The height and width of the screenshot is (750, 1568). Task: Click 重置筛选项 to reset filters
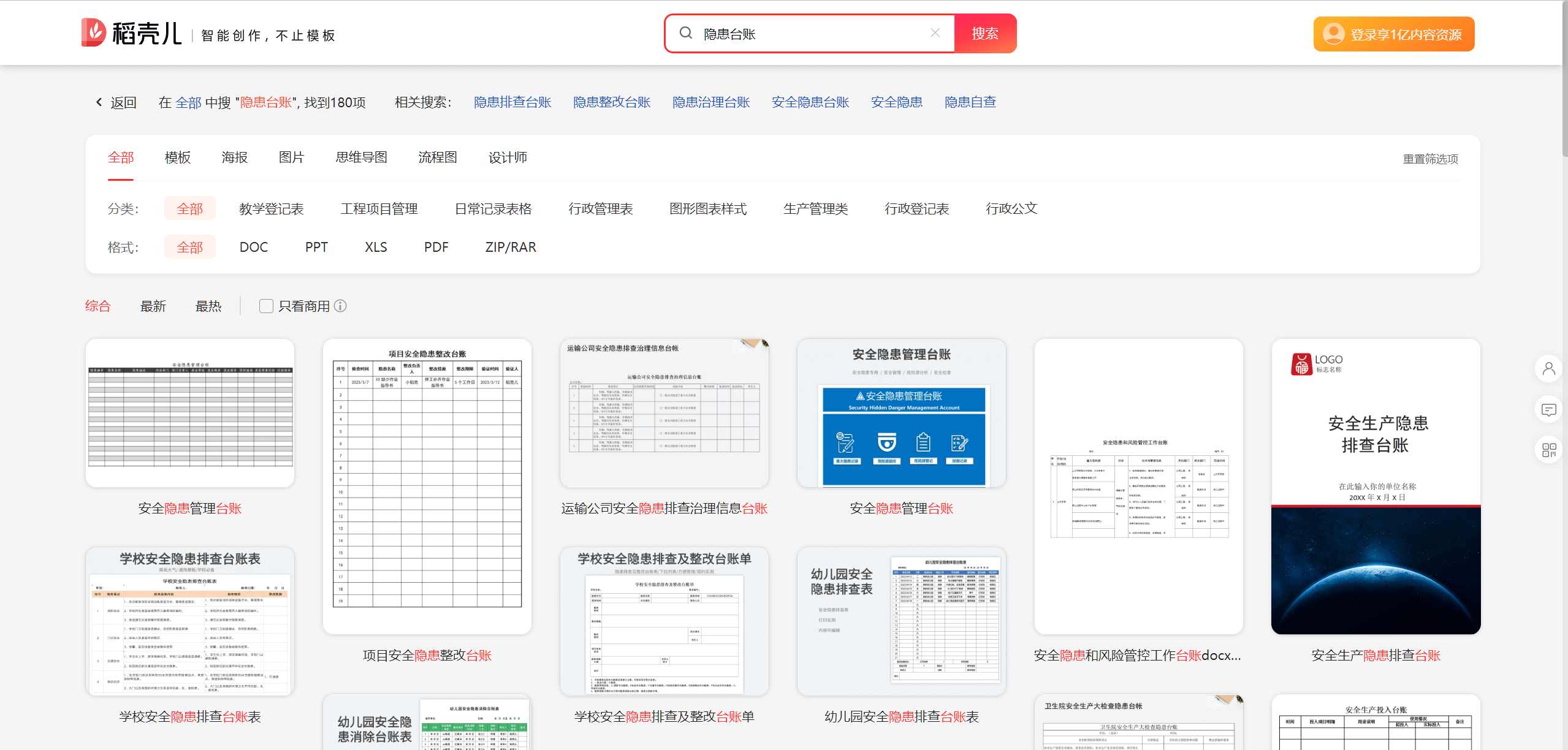1431,159
